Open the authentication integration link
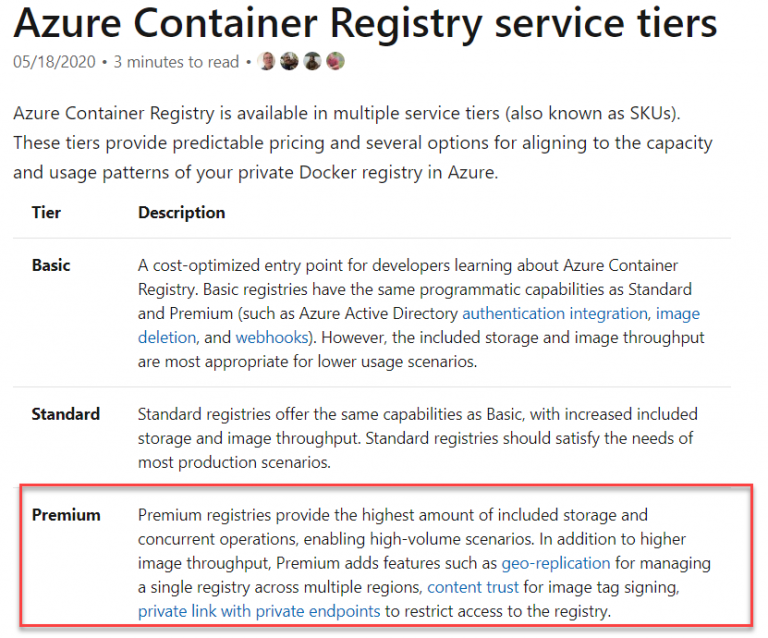Viewport: 768px width, 638px height. tap(555, 313)
